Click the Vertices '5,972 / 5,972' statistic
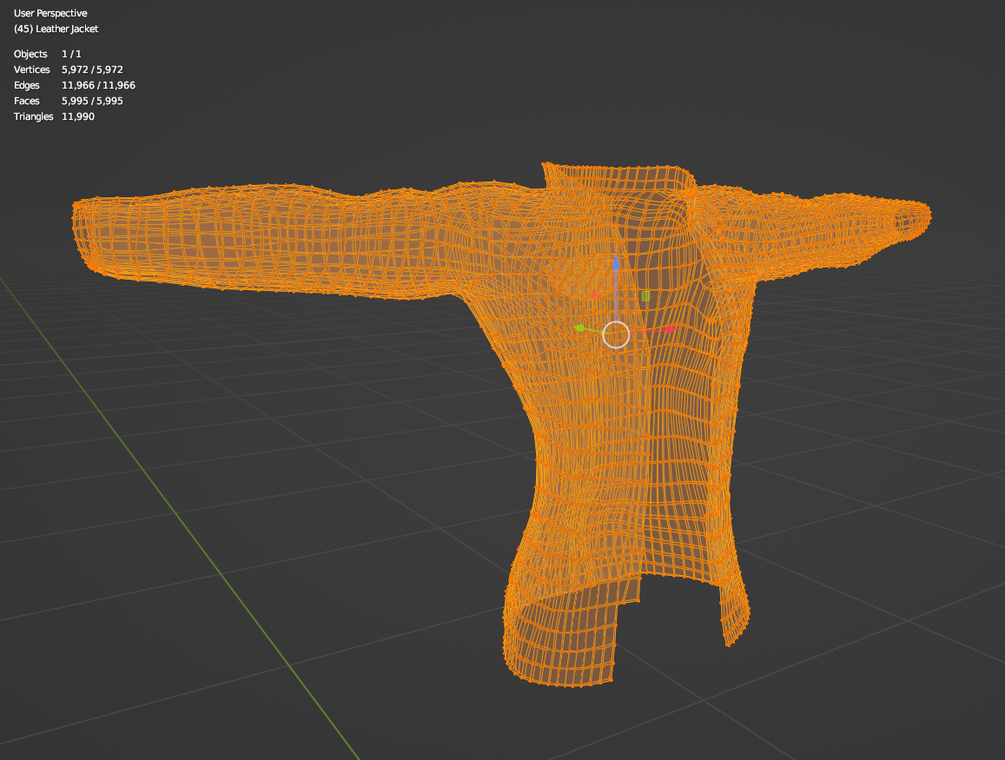Screen dimensions: 1005x760 pos(92,69)
